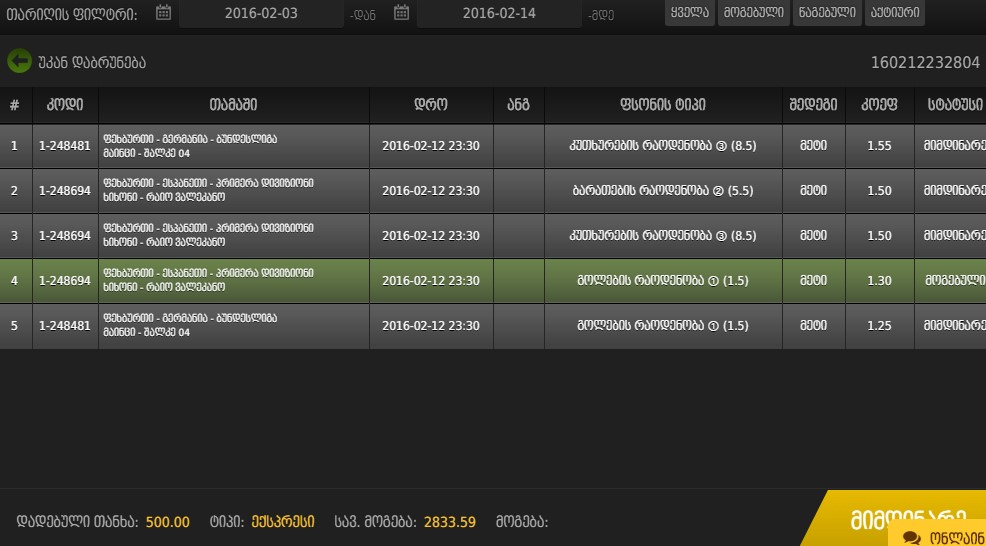Click the კოეფ column header
Viewport: 986px width, 546px height.
coord(879,105)
